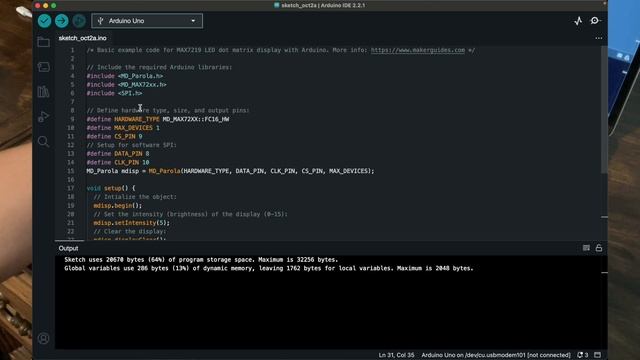Click the Ln 31, Col 35 status entry
640x360 pixels.
396,355
